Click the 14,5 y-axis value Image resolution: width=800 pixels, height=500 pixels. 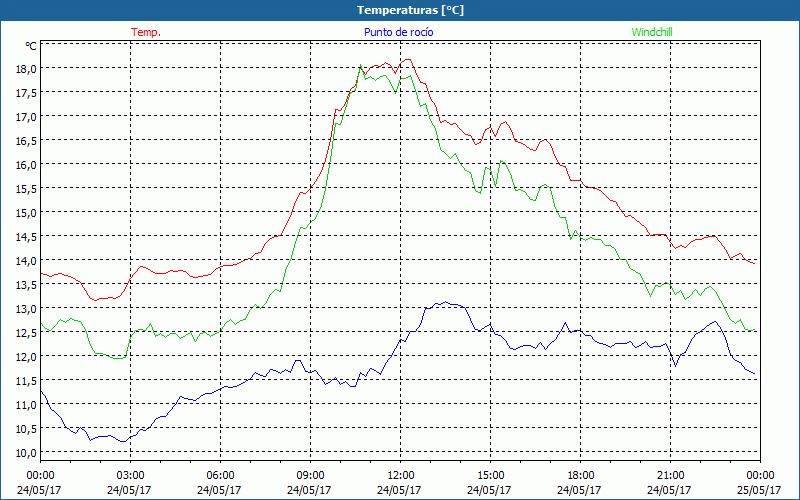[x=27, y=236]
